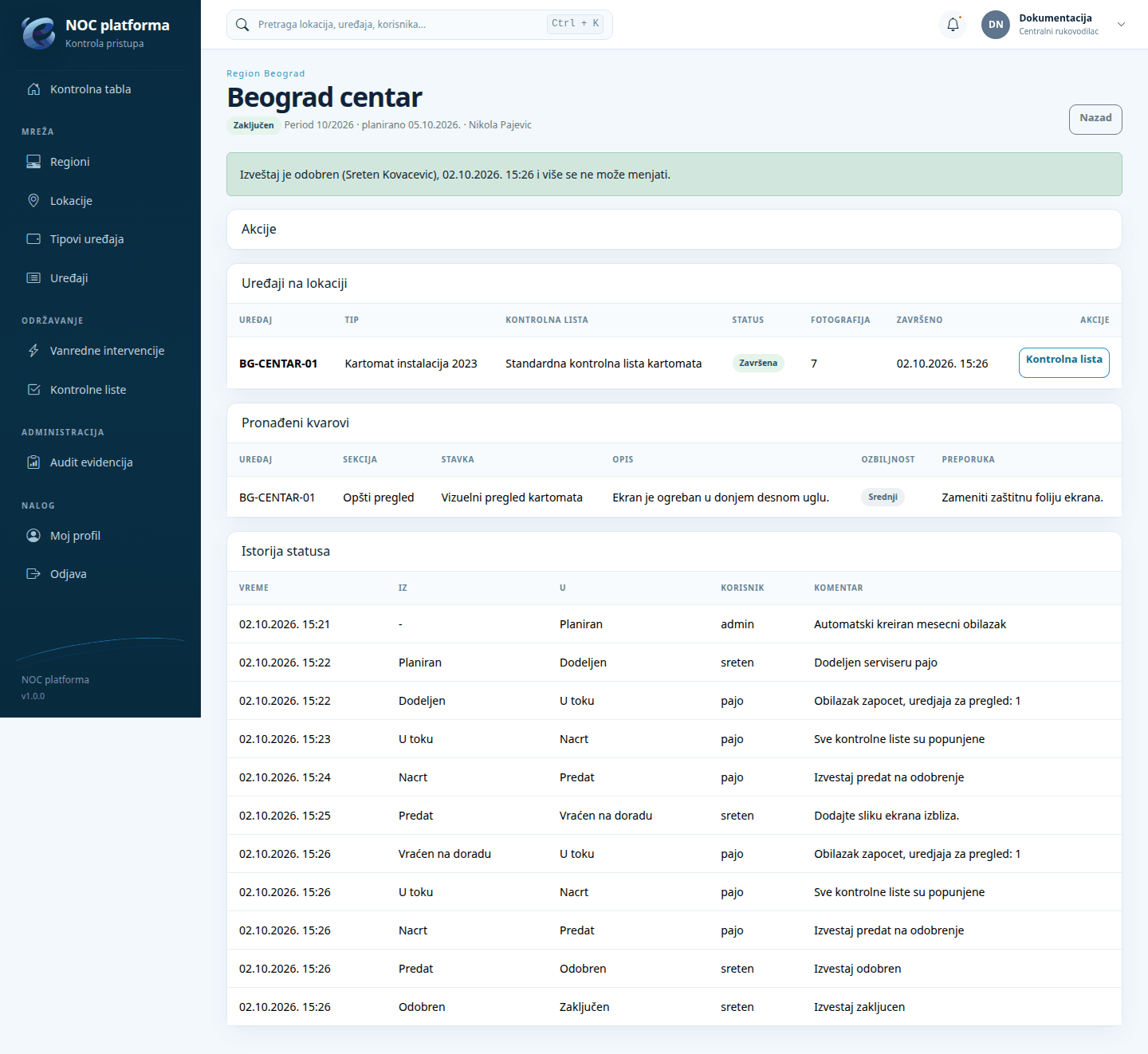Navigate to Kontrolne liste
Screen dimensions: 1148x1054
[x=100, y=390]
